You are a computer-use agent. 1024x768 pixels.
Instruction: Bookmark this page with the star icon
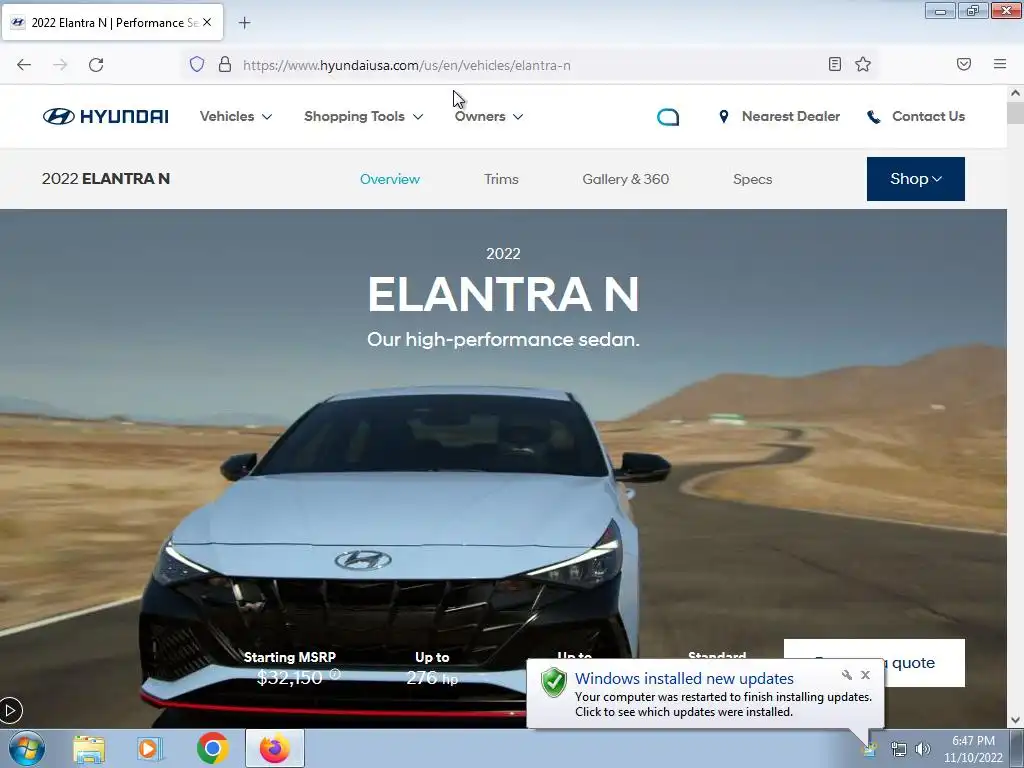[863, 64]
